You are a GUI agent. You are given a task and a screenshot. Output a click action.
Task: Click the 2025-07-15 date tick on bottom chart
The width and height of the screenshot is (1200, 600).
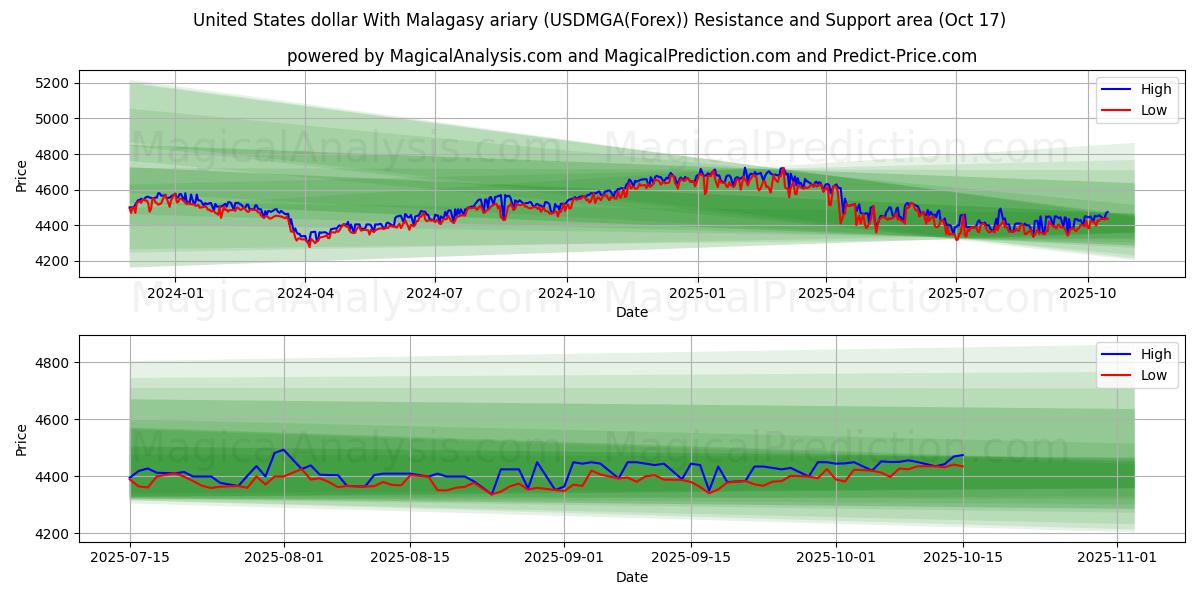pyautogui.click(x=129, y=558)
